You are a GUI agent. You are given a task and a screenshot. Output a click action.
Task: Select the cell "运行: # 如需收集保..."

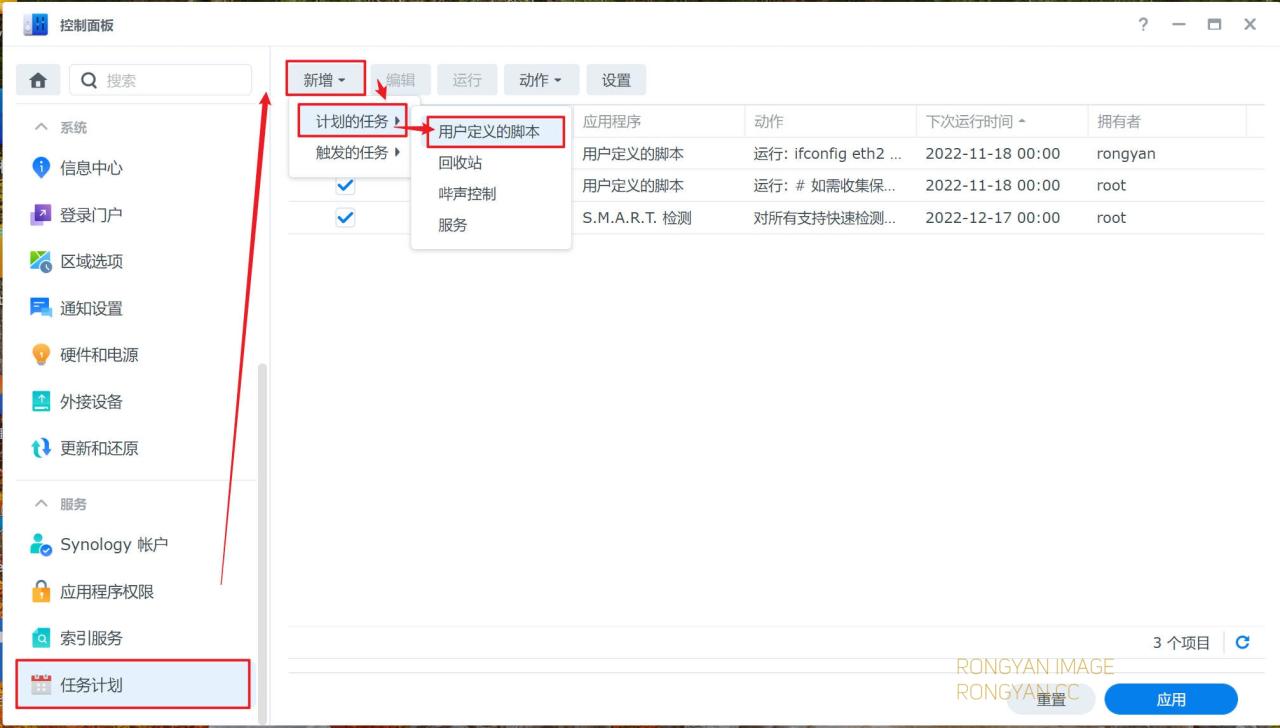click(x=825, y=186)
